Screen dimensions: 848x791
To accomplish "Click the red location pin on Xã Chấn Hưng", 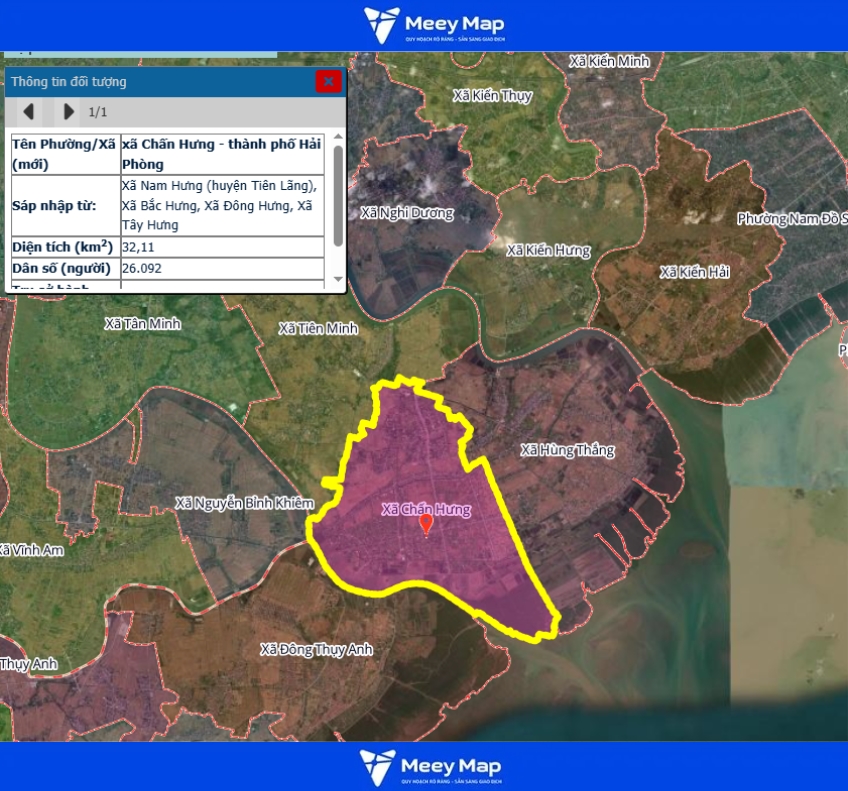I will tap(426, 523).
